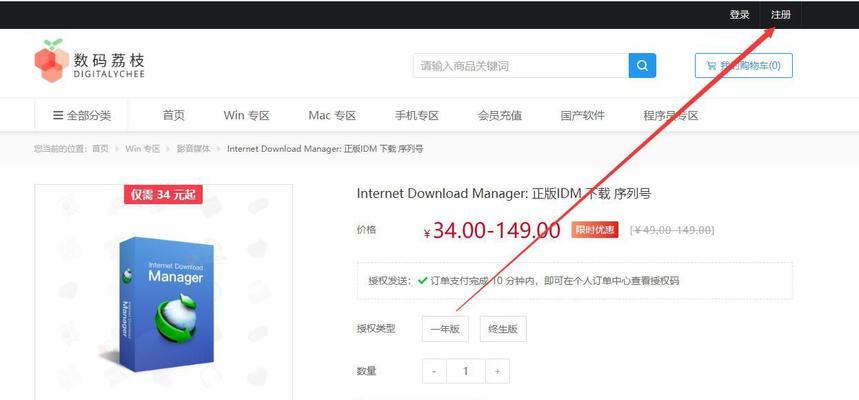Open the Win 专区 nav tab
859x400 pixels.
tap(247, 116)
